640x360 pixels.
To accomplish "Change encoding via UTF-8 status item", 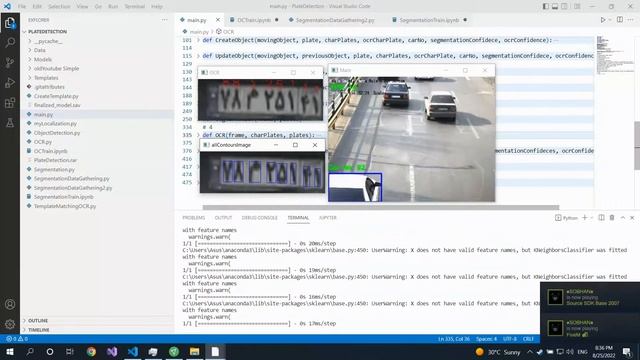I will [510, 339].
